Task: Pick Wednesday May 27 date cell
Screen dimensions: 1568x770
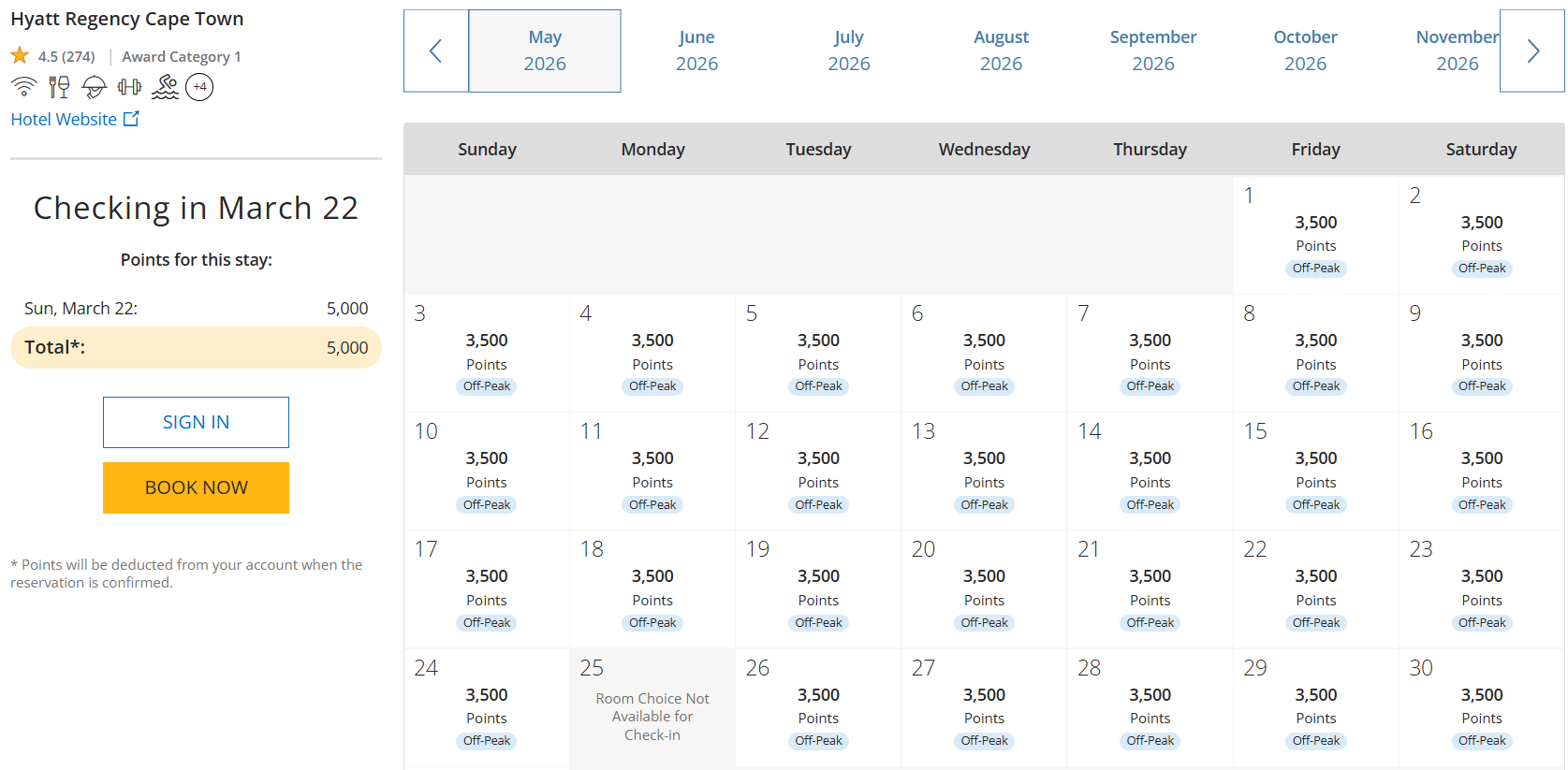Action: pyautogui.click(x=984, y=708)
